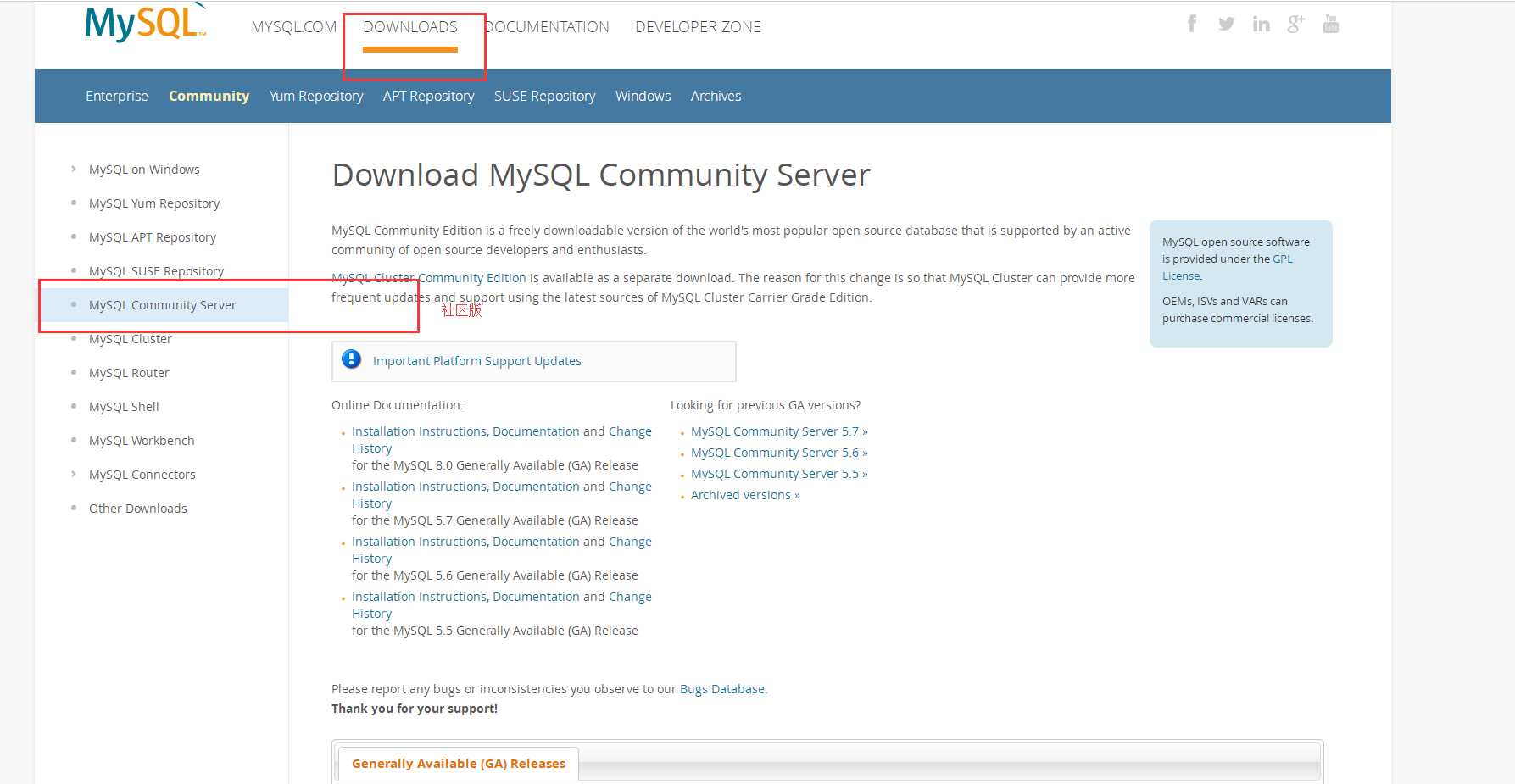Open Installation Instructions link for MySQL 5.7

click(420, 487)
